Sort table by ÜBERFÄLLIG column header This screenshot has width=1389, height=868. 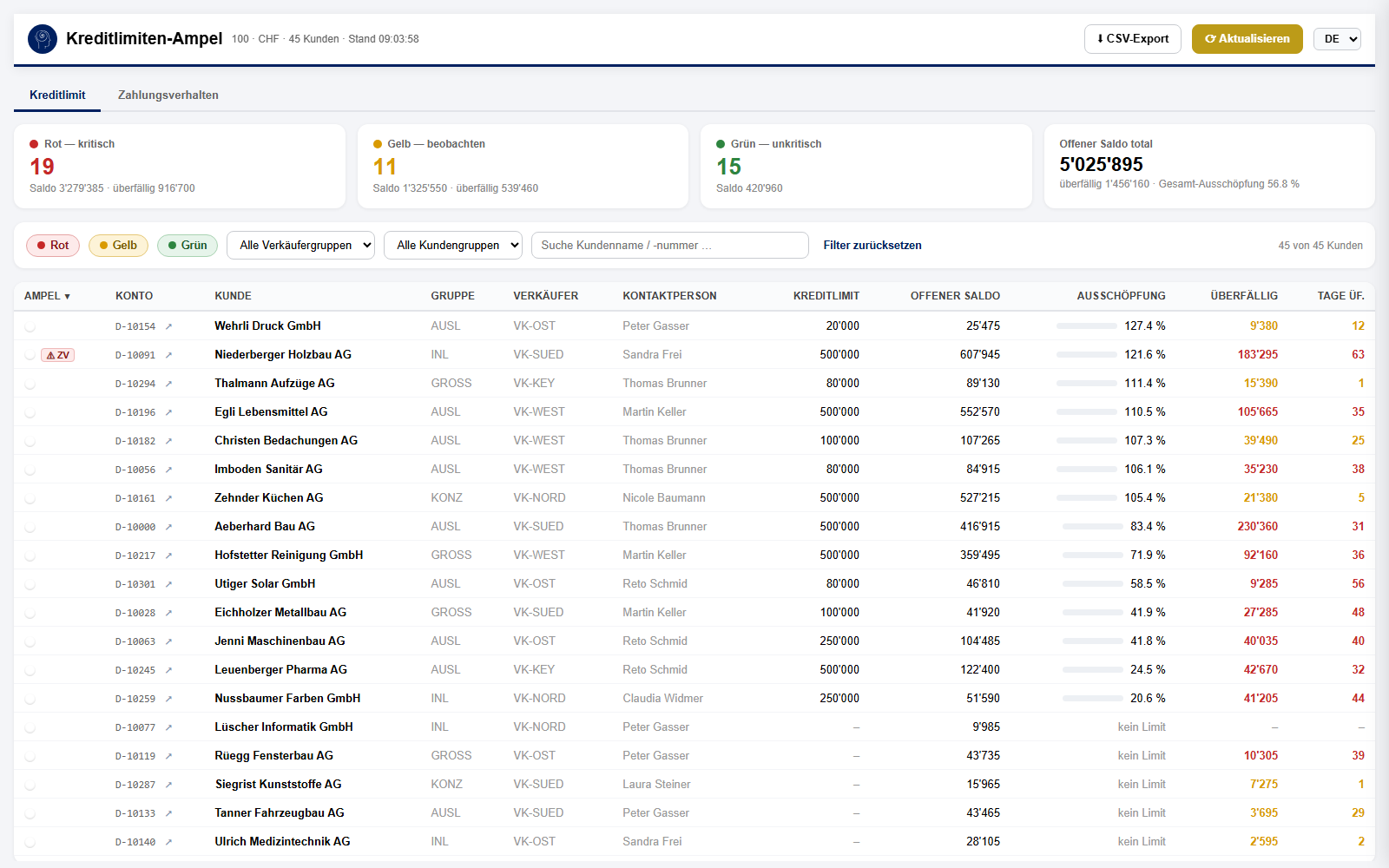coord(1244,296)
